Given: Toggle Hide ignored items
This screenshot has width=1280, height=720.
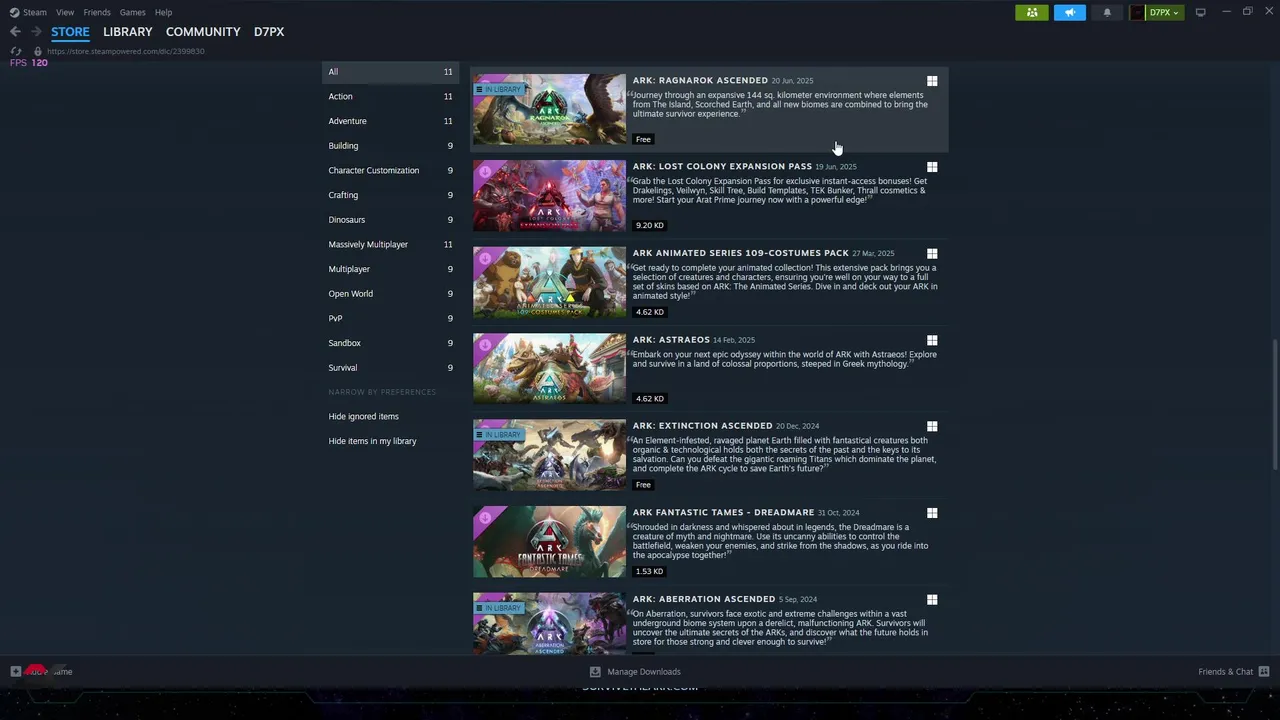Looking at the screenshot, I should [x=364, y=416].
